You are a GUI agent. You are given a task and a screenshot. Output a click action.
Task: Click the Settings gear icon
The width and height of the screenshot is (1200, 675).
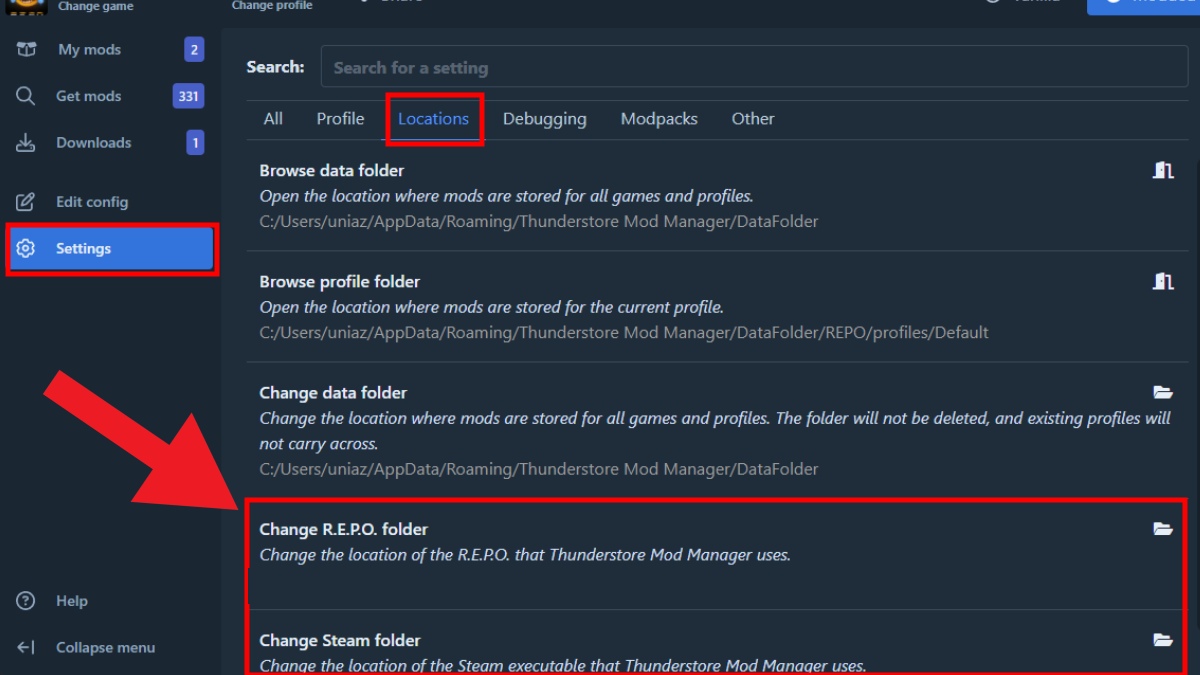coord(24,248)
